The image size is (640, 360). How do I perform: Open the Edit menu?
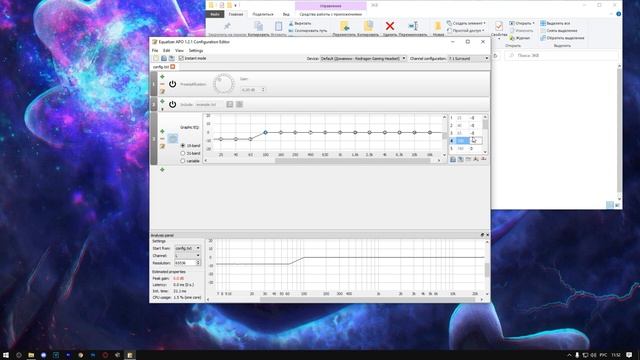click(167, 51)
